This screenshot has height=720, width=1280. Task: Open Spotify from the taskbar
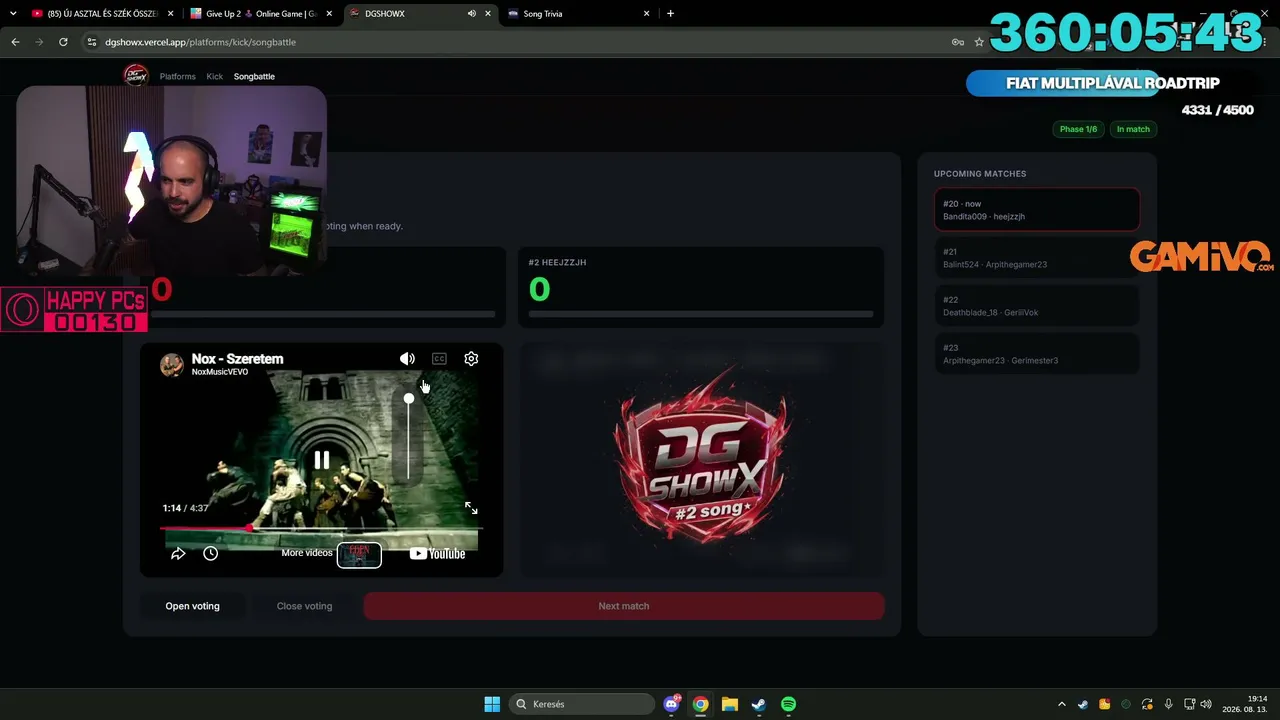pos(788,704)
